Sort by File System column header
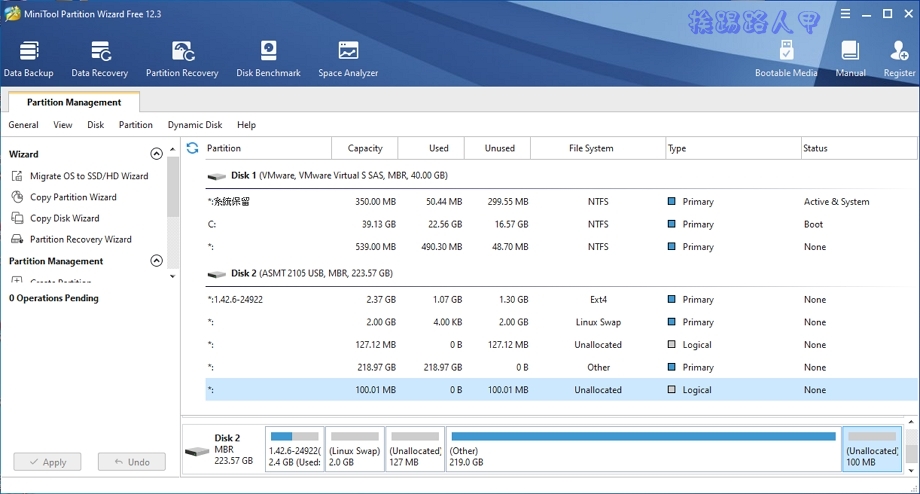920x494 pixels. (597, 148)
